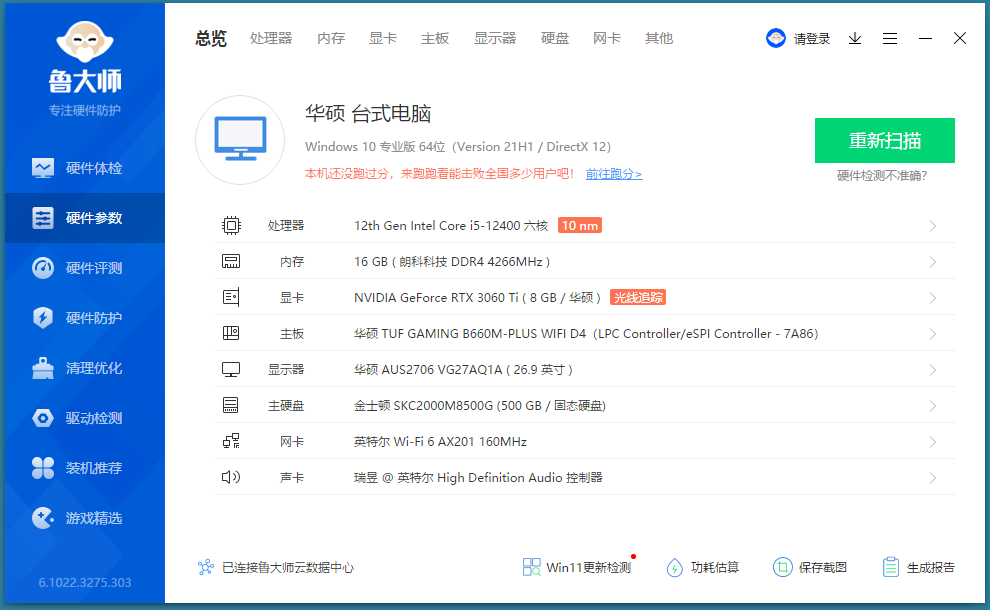Click the 显示器 monitor row icon
Viewport: 990px width, 610px height.
click(231, 369)
